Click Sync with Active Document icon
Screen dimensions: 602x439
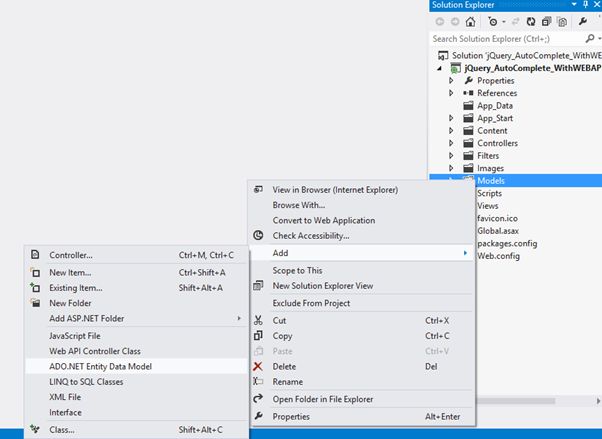[516, 22]
